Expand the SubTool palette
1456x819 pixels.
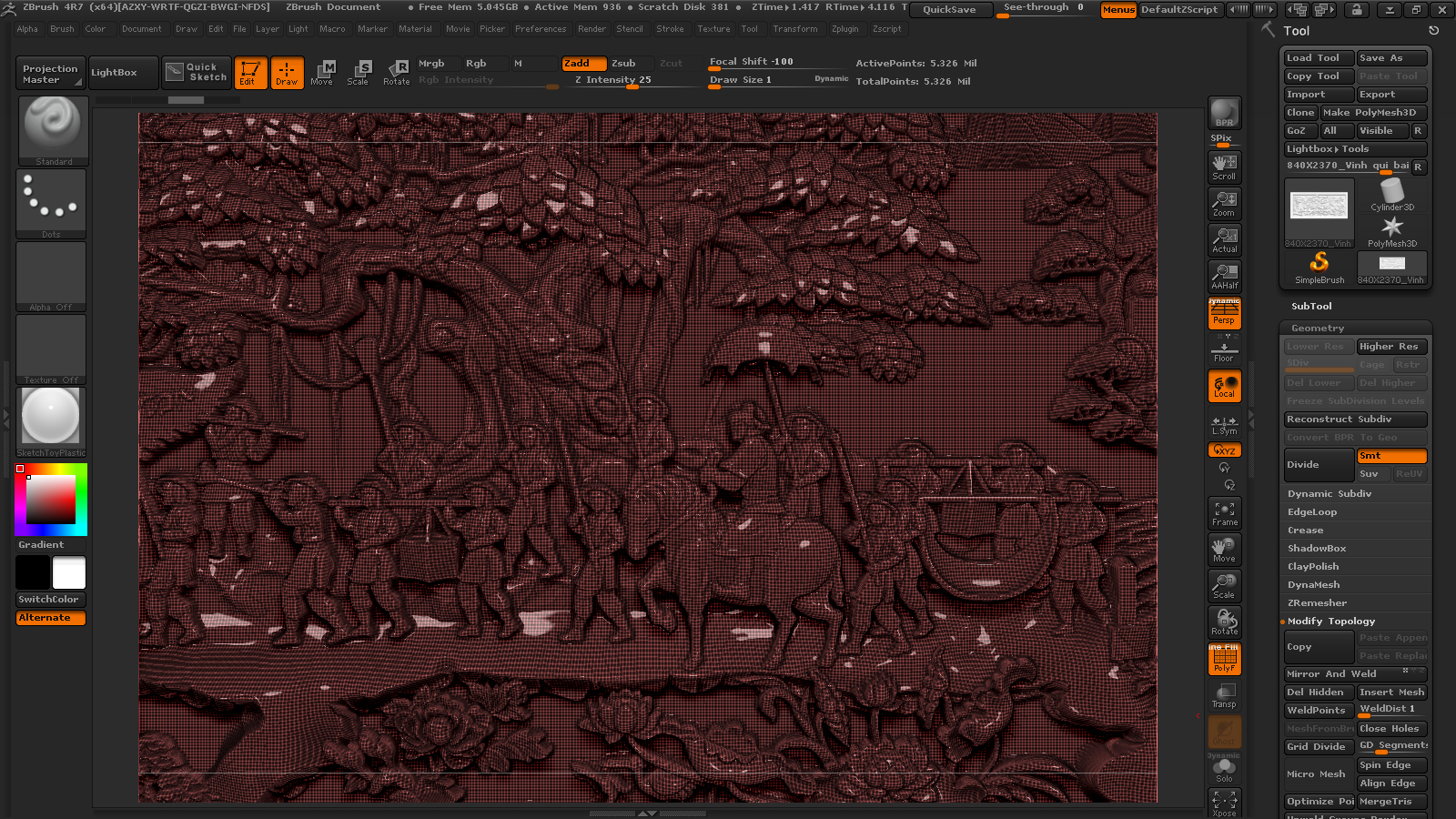(1311, 306)
